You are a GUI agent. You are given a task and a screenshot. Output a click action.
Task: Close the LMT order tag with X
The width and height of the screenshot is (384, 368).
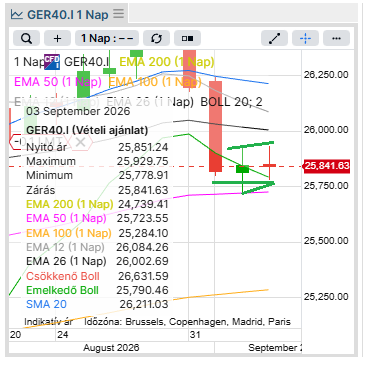pyautogui.click(x=80, y=142)
